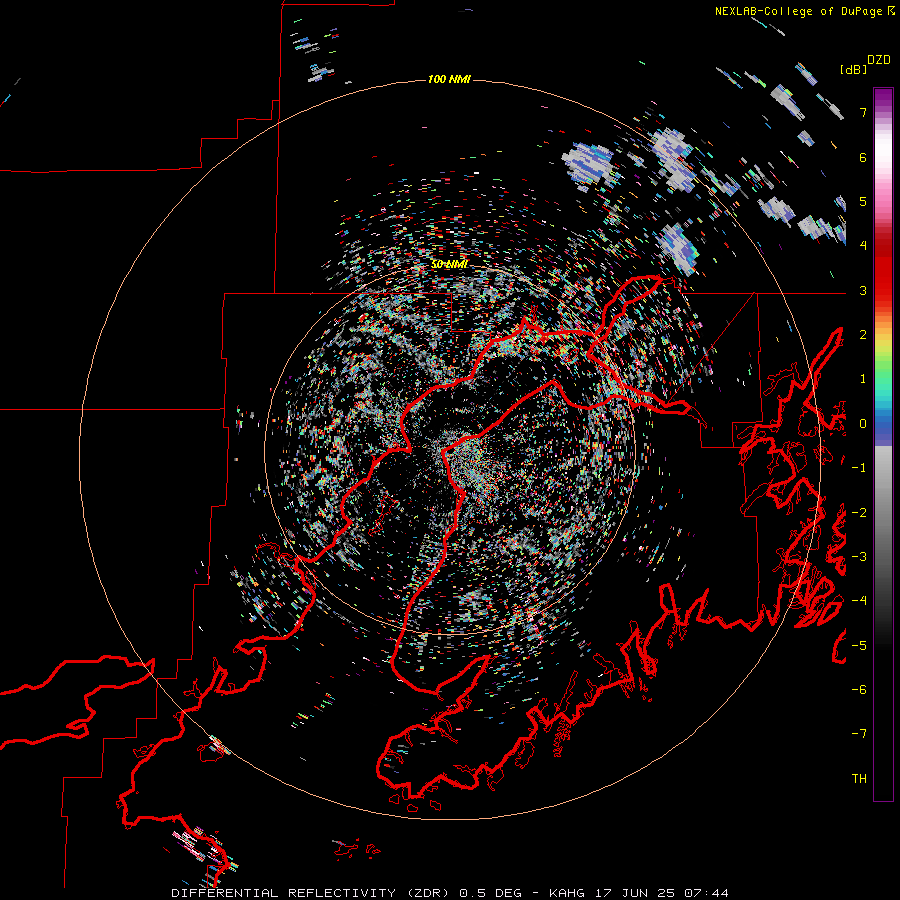
Task: Click the 0.5 DEG elevation text
Action: [x=491, y=893]
